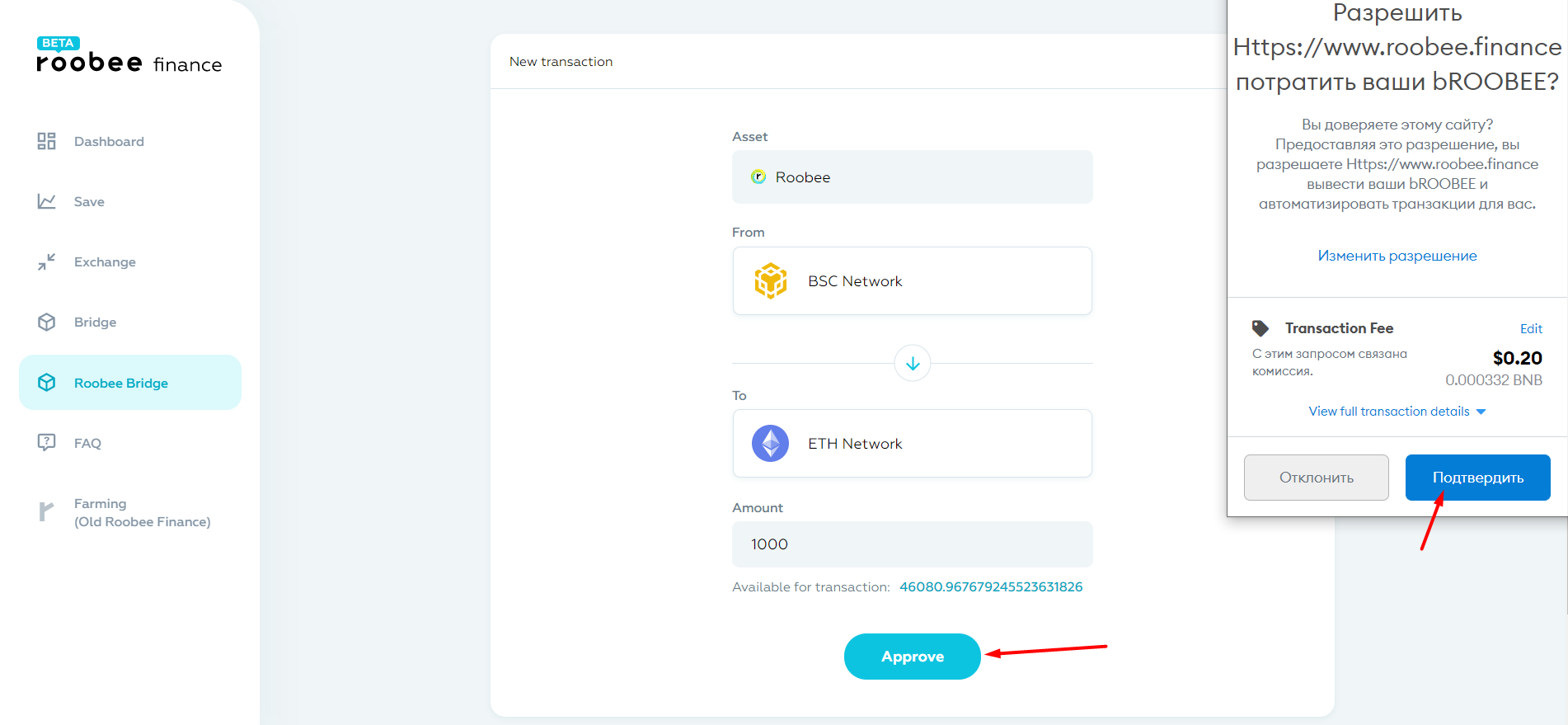Click the Отклонить reject button

[1317, 478]
